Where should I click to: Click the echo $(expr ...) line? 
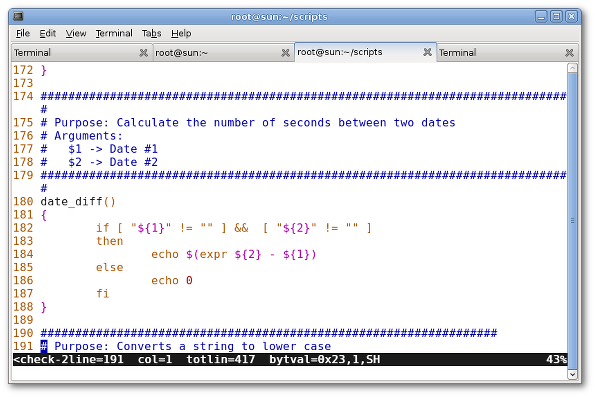pos(234,254)
